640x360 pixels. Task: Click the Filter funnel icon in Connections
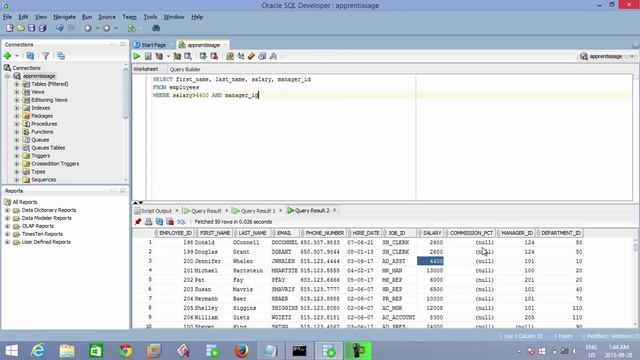(x=46, y=56)
